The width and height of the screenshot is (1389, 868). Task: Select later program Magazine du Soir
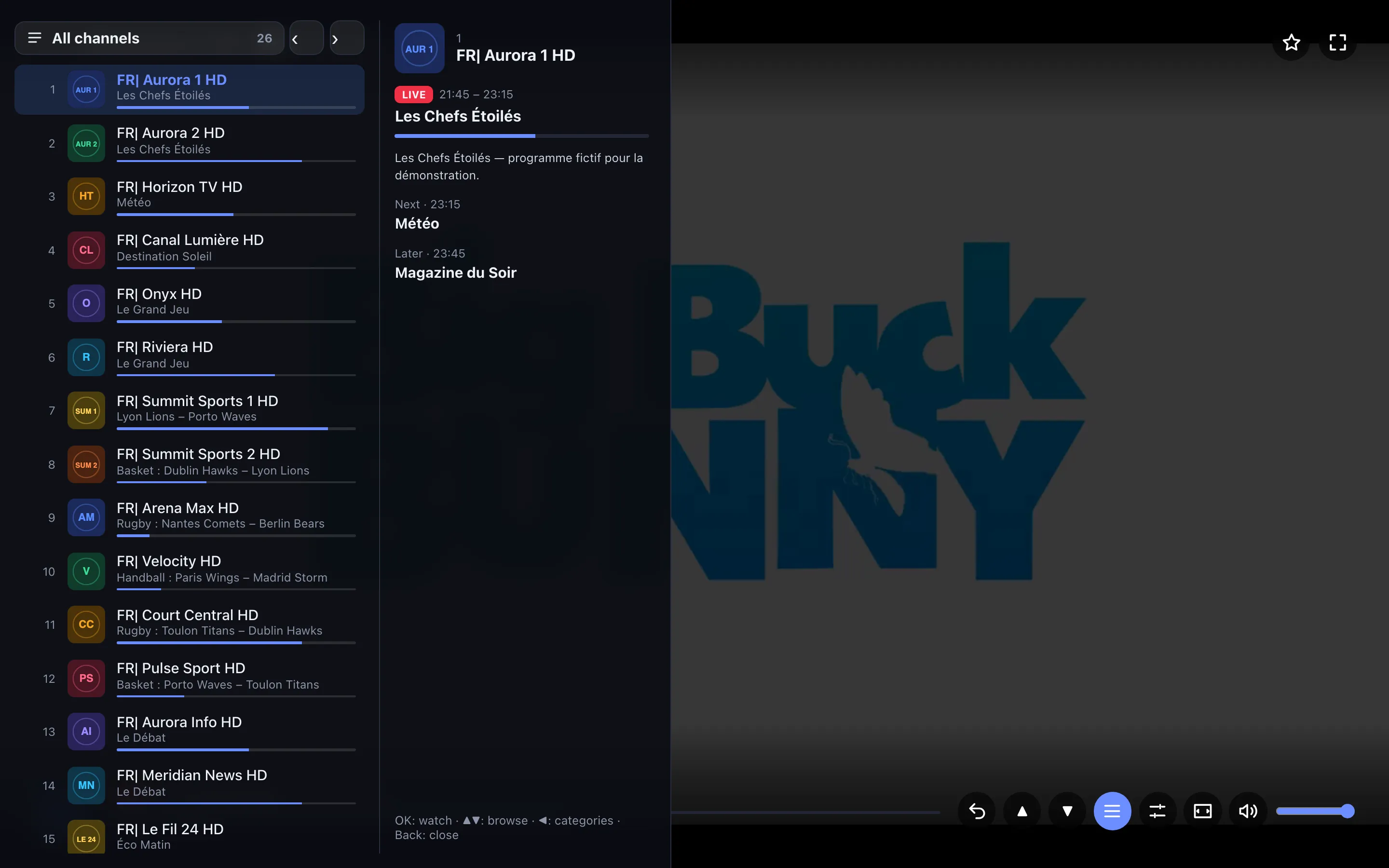click(456, 272)
